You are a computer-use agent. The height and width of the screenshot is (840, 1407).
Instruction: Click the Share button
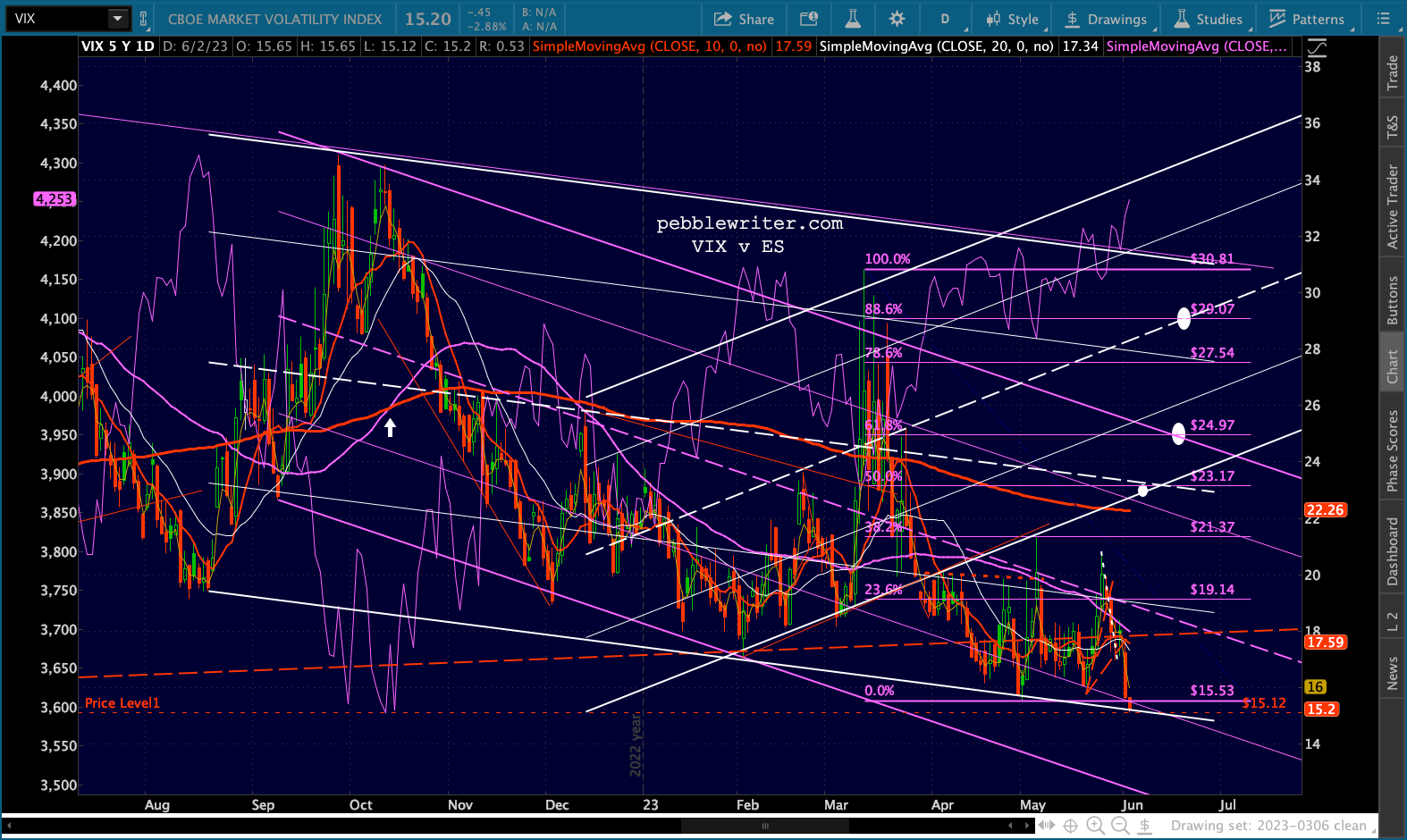pyautogui.click(x=744, y=19)
